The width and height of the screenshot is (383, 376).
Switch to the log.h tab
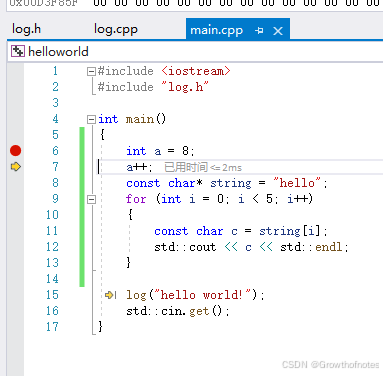tap(26, 29)
